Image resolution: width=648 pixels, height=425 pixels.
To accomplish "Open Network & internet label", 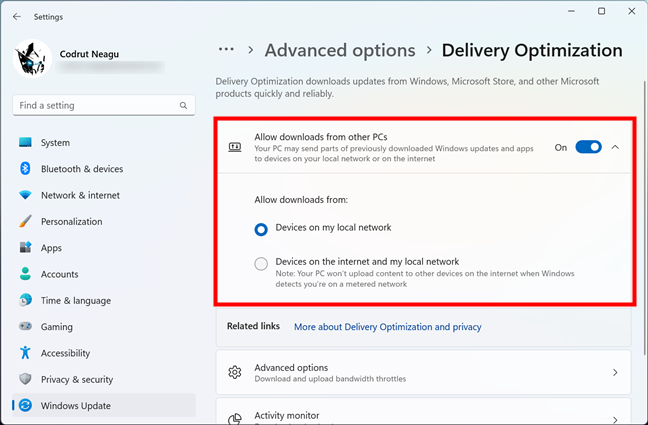I will [80, 195].
